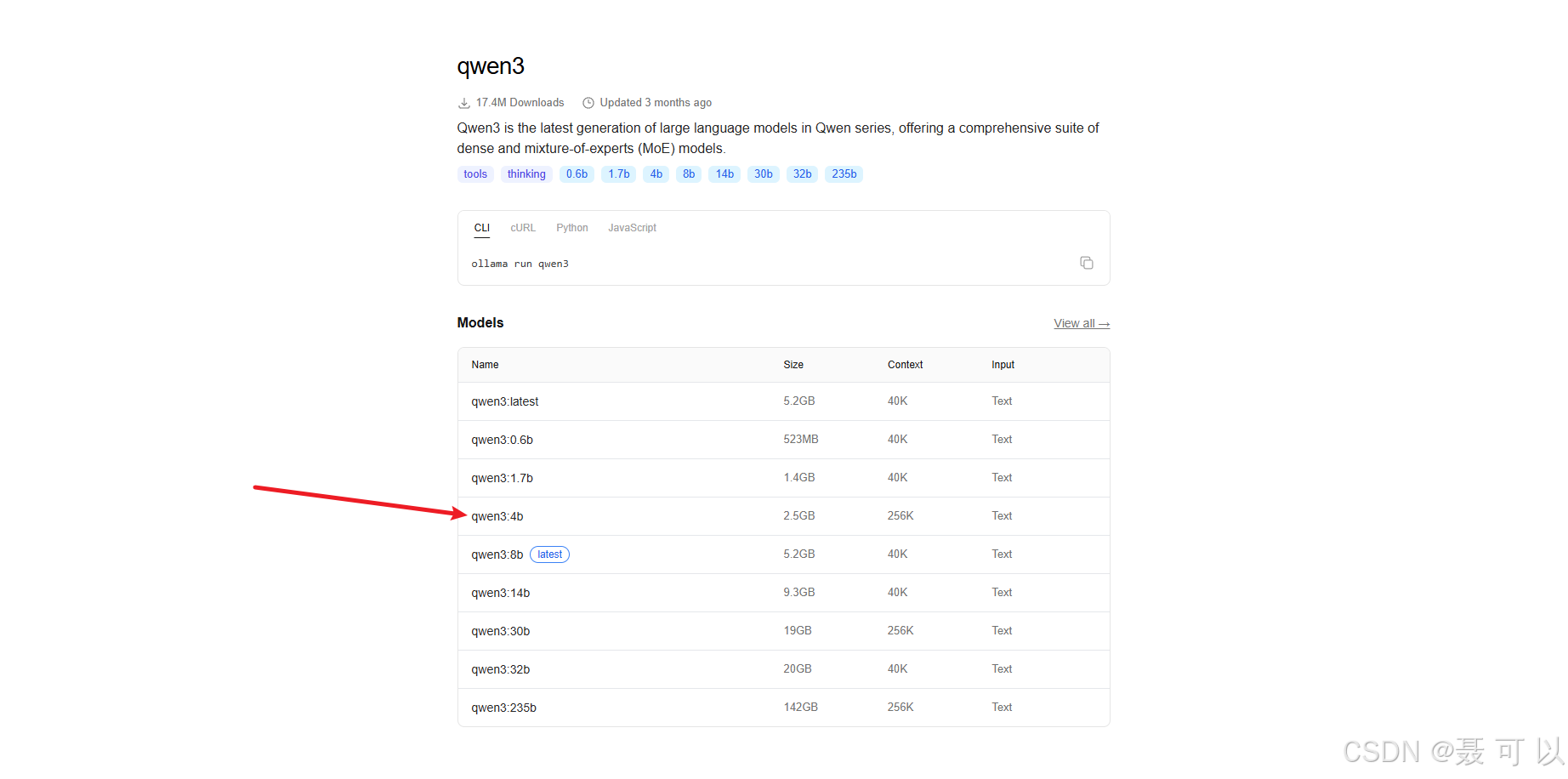This screenshot has height=779, width=1568.
Task: Open the qwen3:30b model
Action: [501, 631]
